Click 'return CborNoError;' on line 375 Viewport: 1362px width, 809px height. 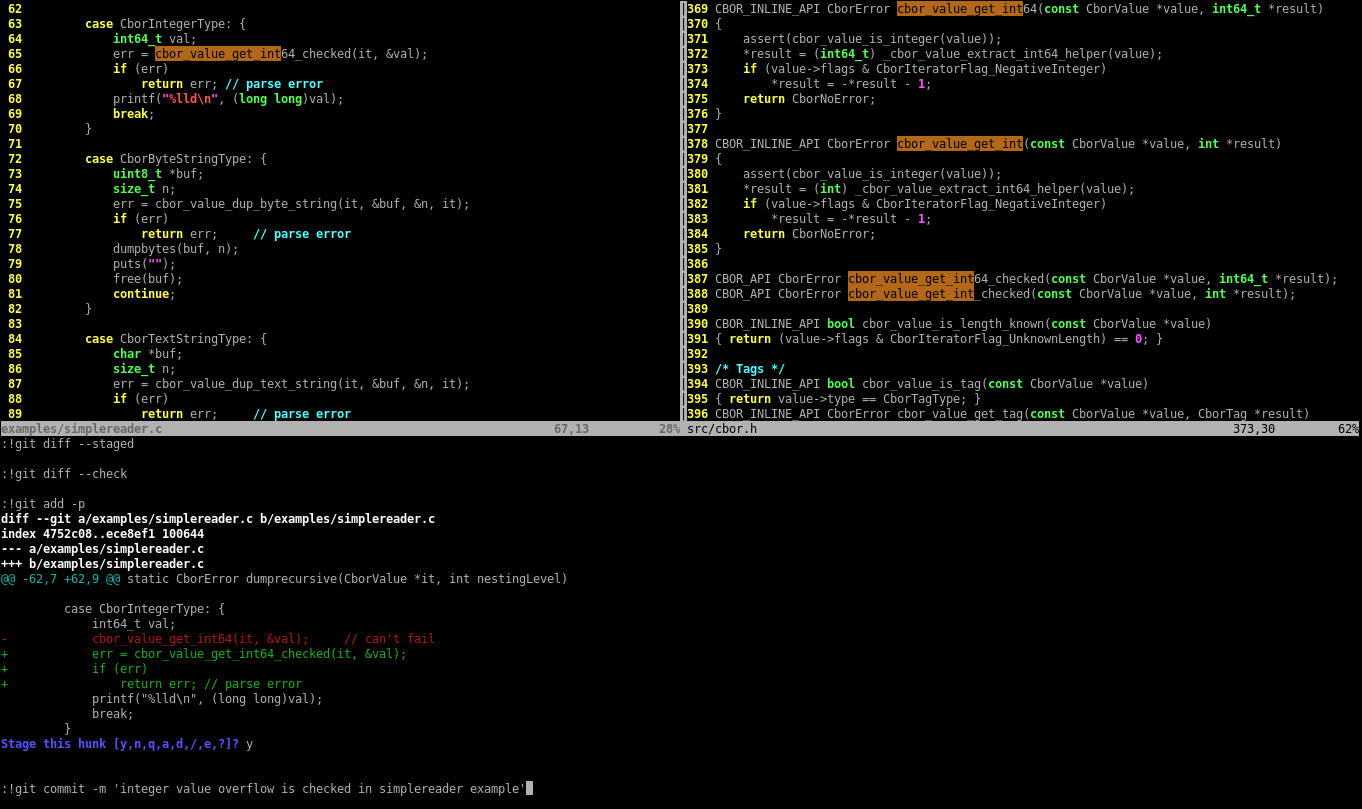[809, 99]
